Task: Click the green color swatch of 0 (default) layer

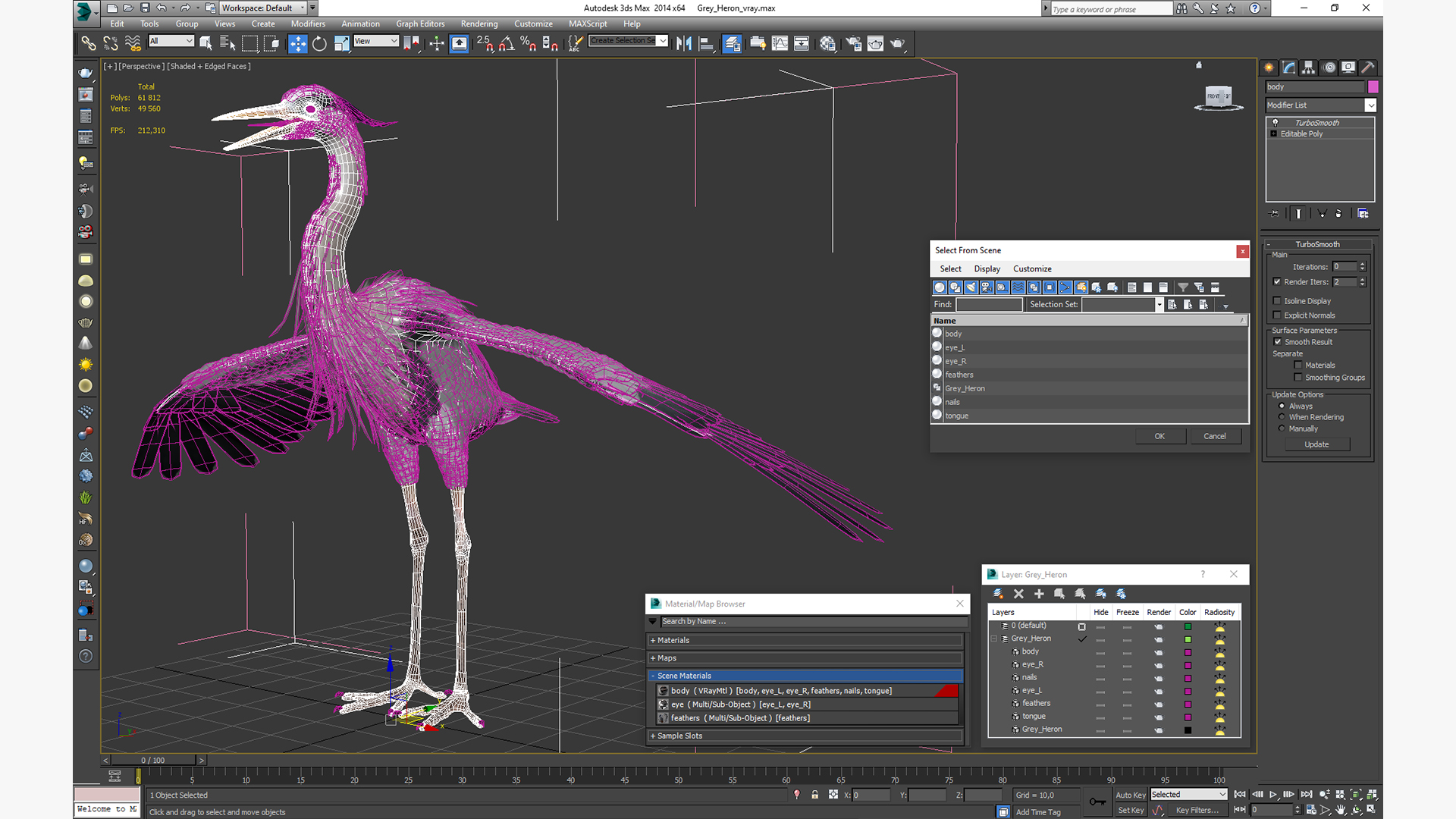Action: click(x=1188, y=626)
